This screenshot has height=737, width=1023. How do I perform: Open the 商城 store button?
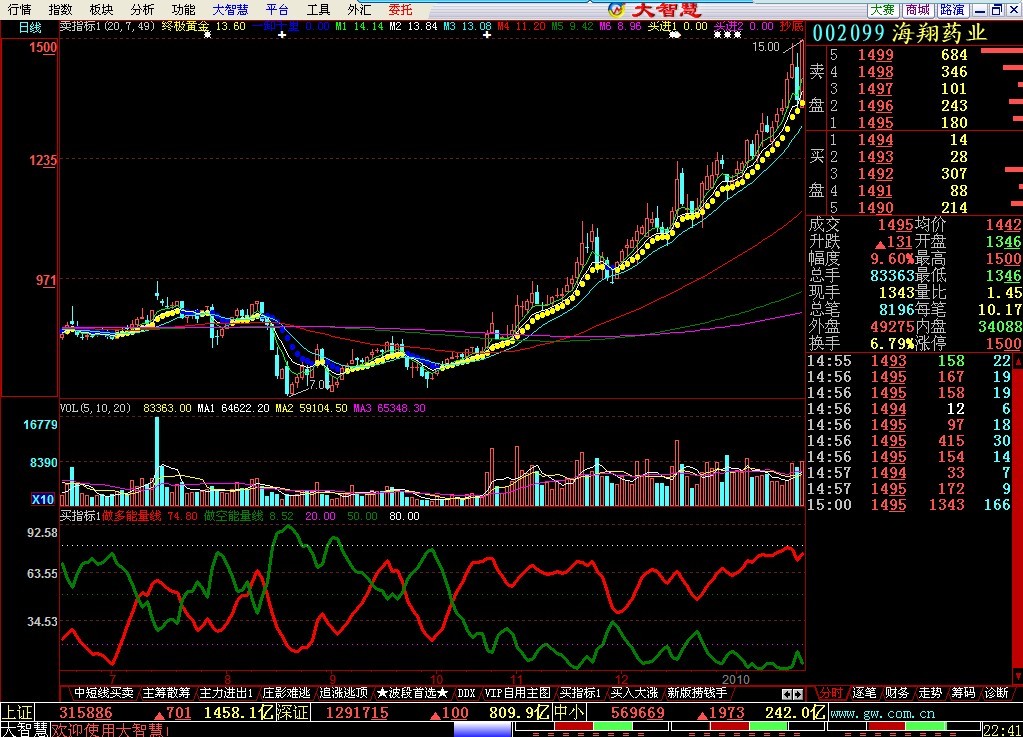point(917,9)
